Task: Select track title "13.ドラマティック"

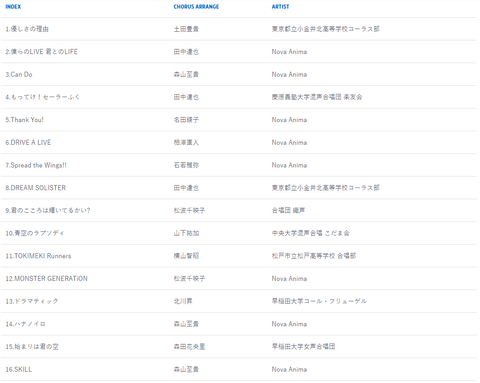Action: pyautogui.click(x=32, y=301)
